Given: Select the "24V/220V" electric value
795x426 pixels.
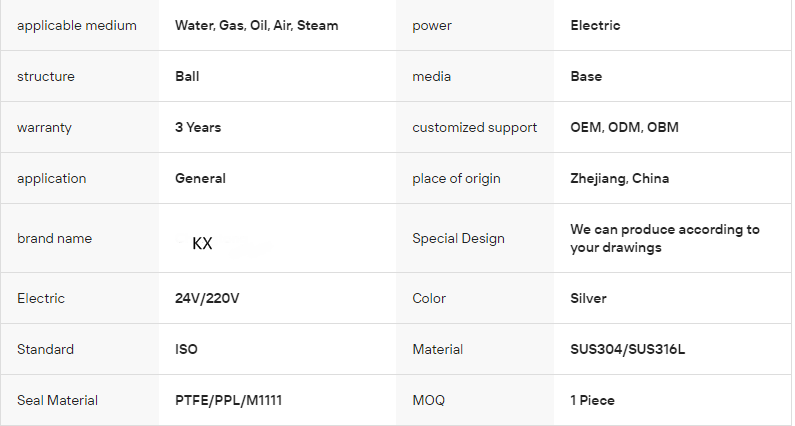Looking at the screenshot, I should pos(207,298).
